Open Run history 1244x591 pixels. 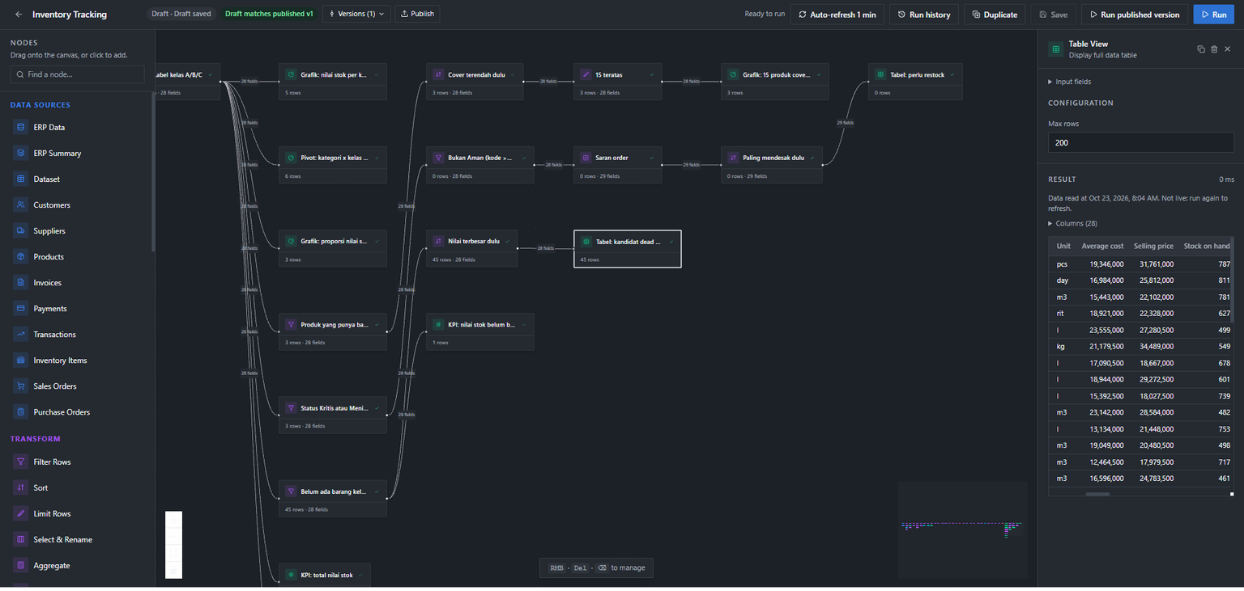click(x=924, y=14)
